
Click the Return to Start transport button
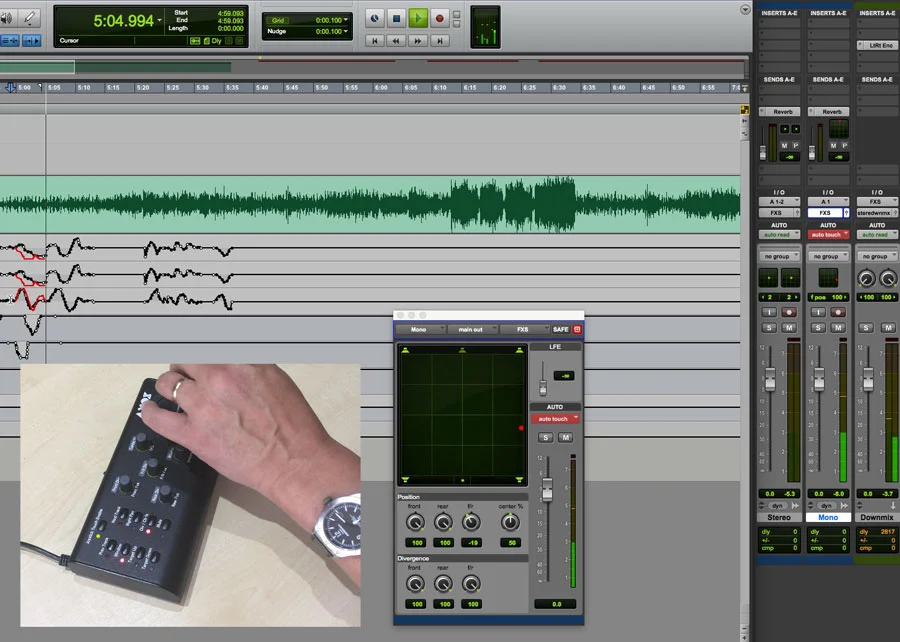[375, 40]
